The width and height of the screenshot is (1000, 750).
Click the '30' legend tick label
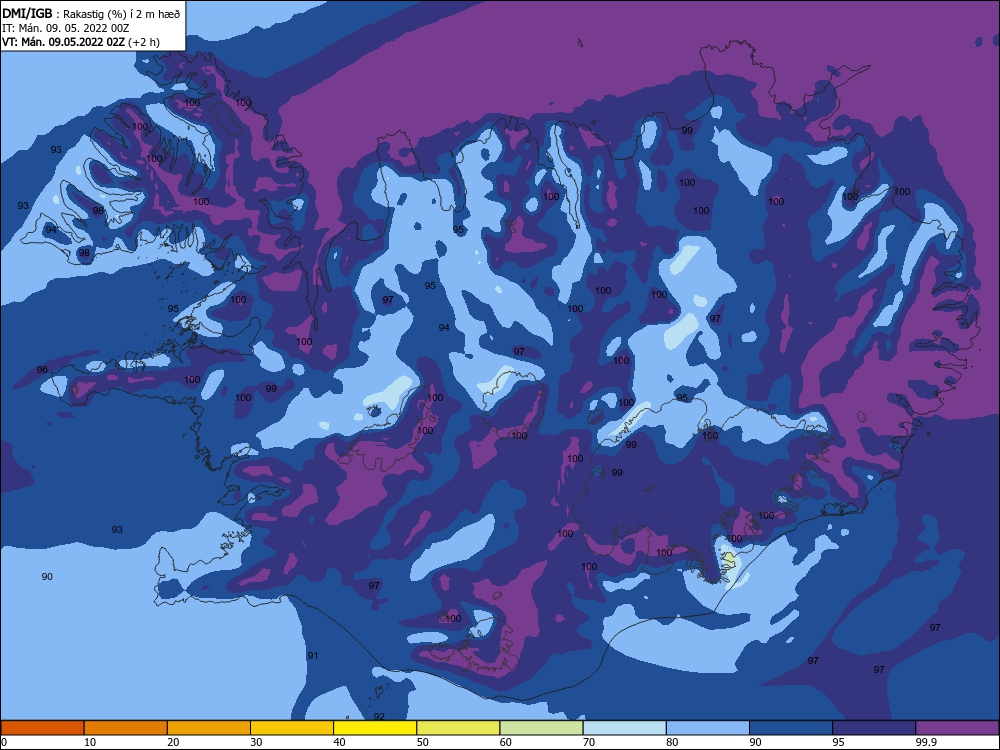[256, 742]
